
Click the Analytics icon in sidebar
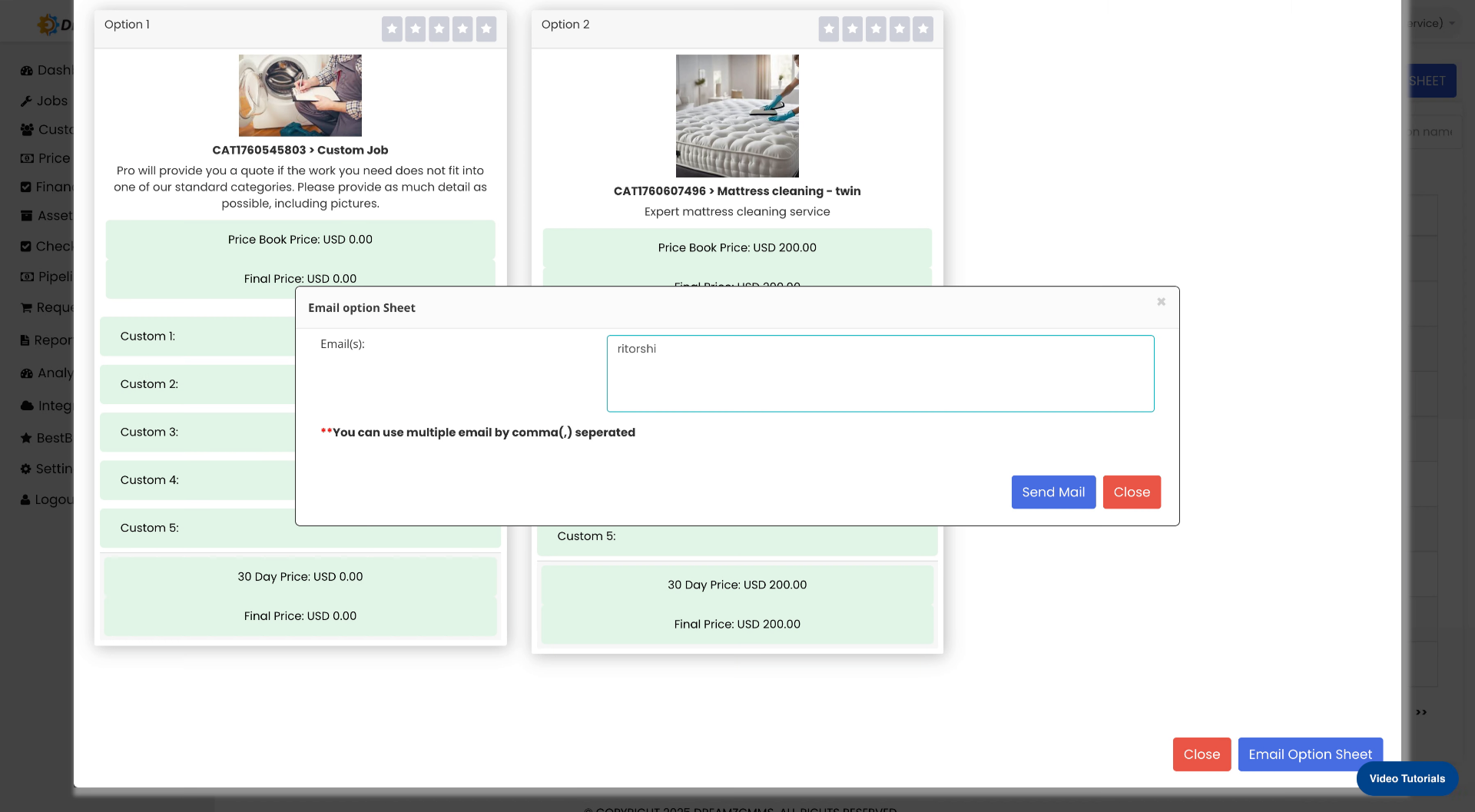[x=27, y=373]
